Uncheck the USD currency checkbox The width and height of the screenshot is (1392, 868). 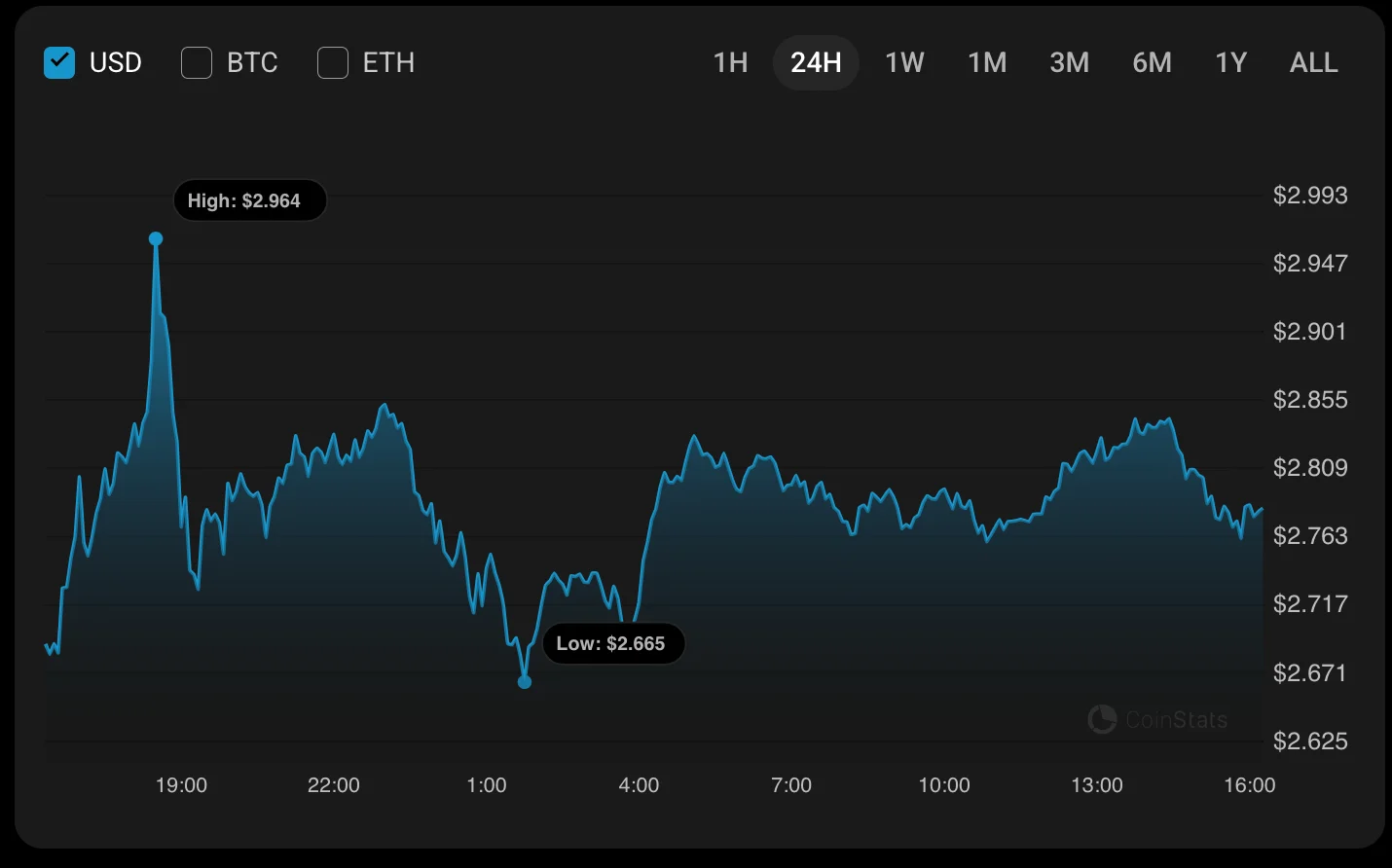coord(59,63)
